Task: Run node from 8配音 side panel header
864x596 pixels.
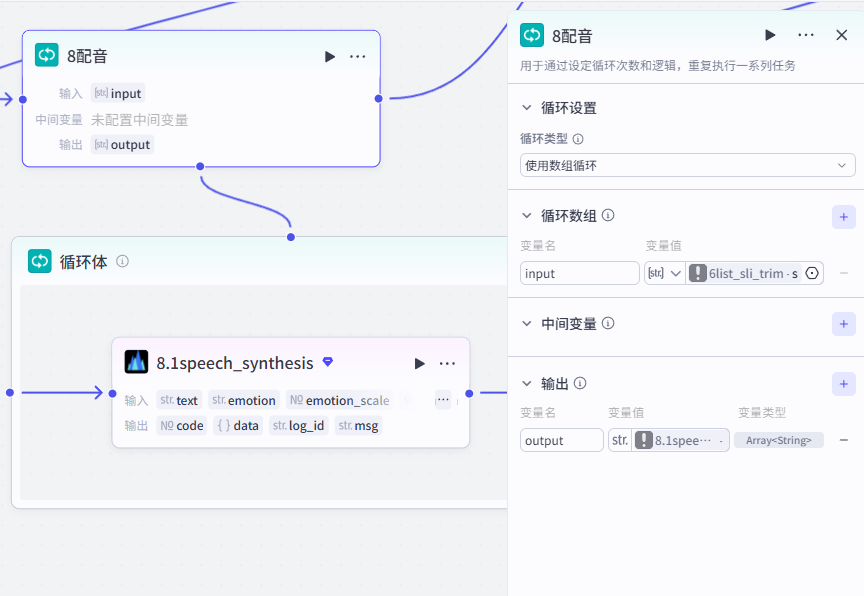Action: (770, 35)
